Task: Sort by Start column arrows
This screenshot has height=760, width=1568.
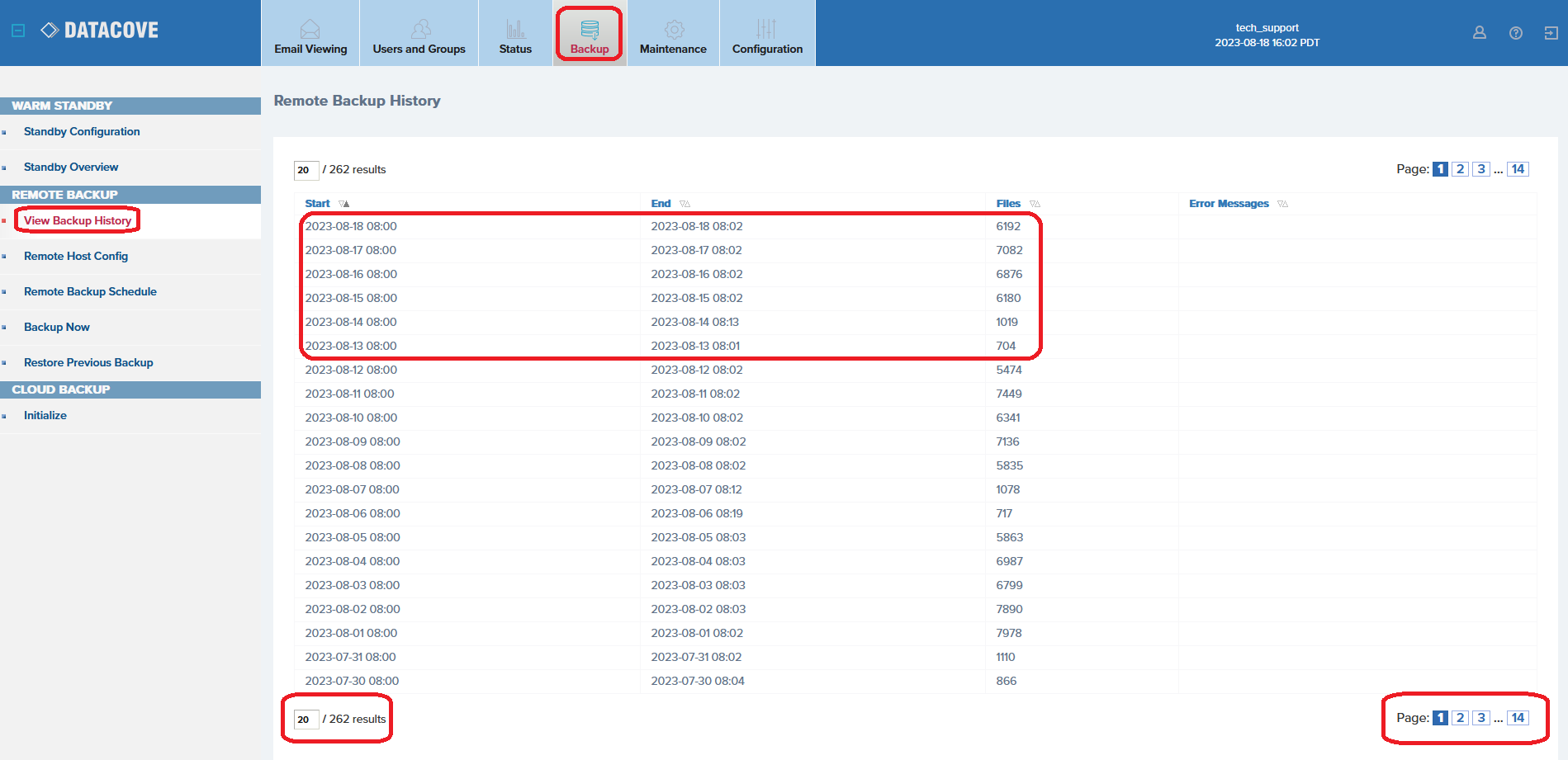Action: click(x=344, y=204)
